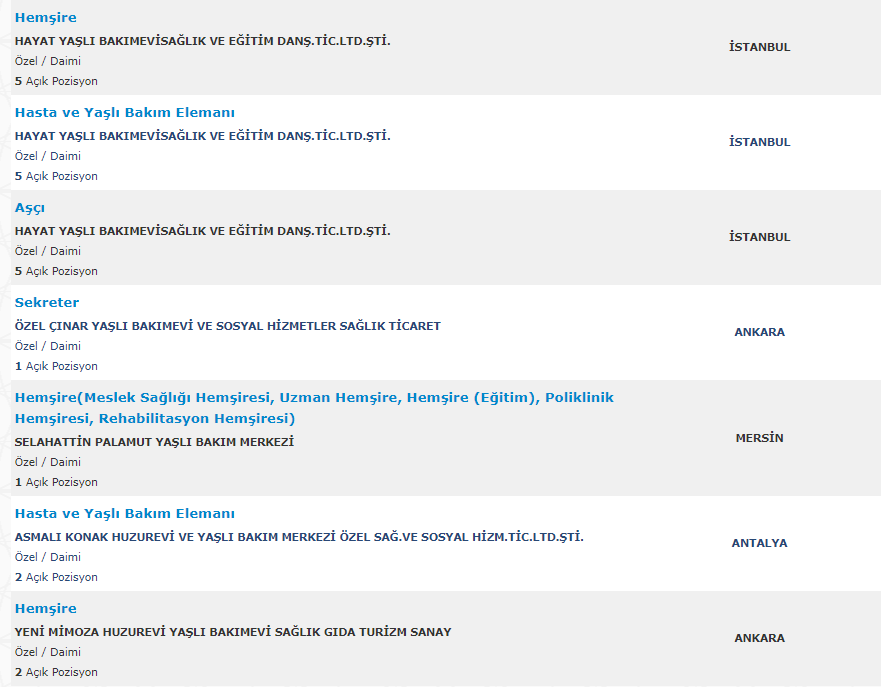Image resolution: width=881 pixels, height=687 pixels.
Task: Click İSTANBUL location of Aşçı listing
Action: click(759, 237)
